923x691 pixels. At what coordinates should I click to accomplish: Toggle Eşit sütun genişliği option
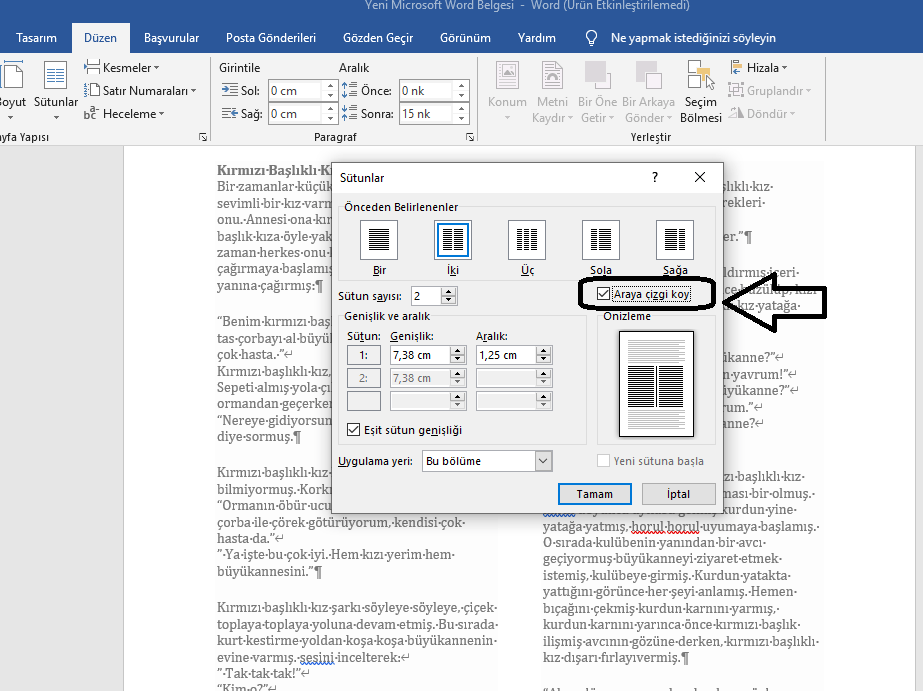click(x=354, y=429)
